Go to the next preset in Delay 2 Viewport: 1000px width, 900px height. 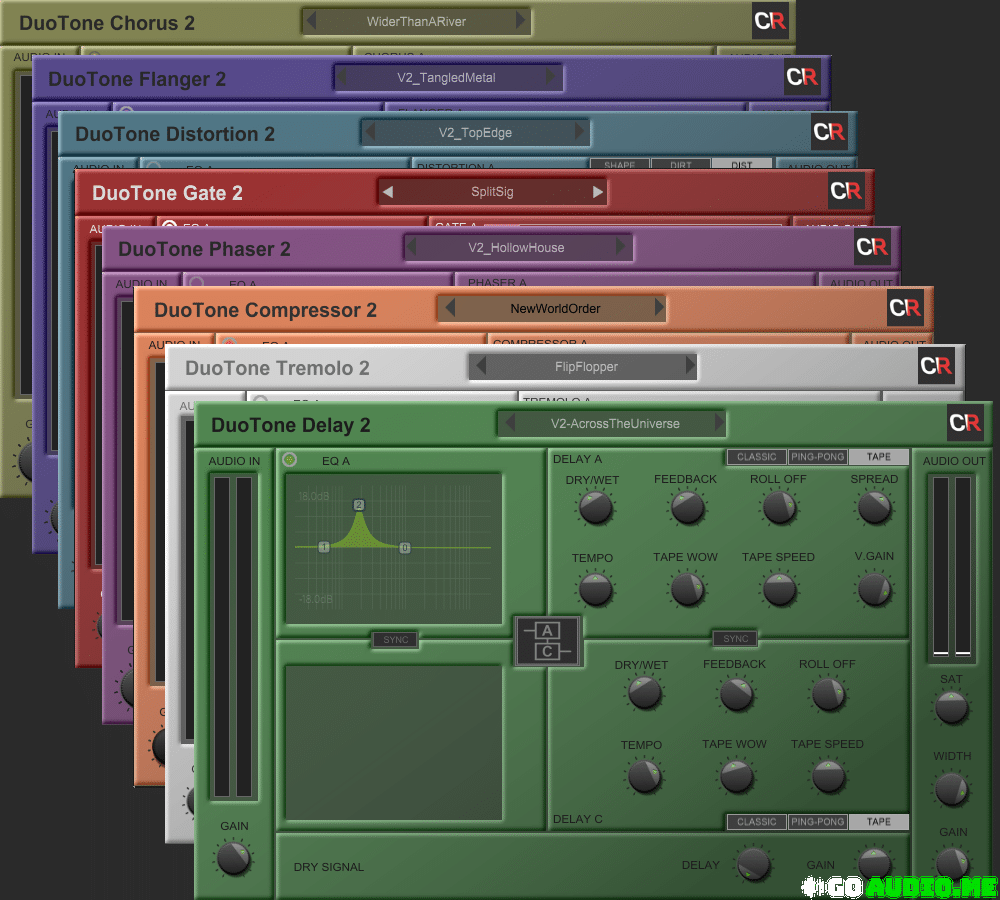[719, 422]
